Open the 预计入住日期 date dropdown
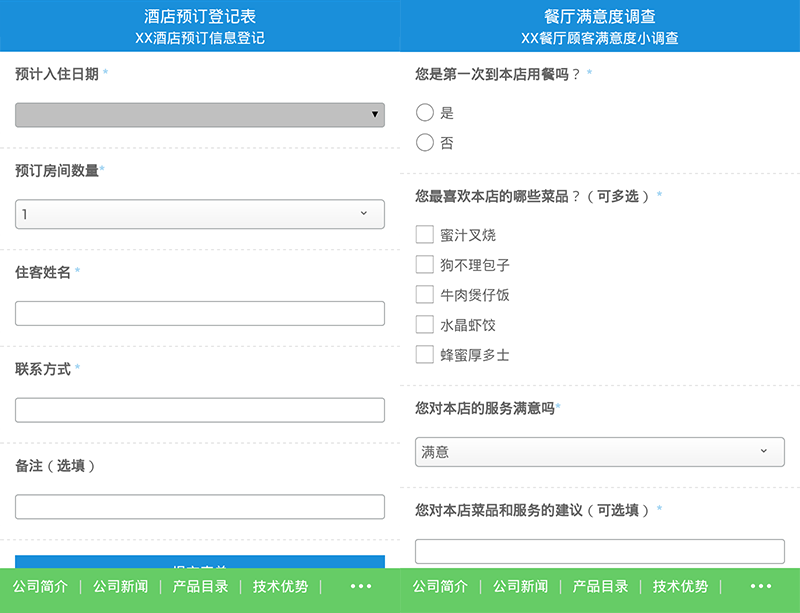 click(x=200, y=115)
